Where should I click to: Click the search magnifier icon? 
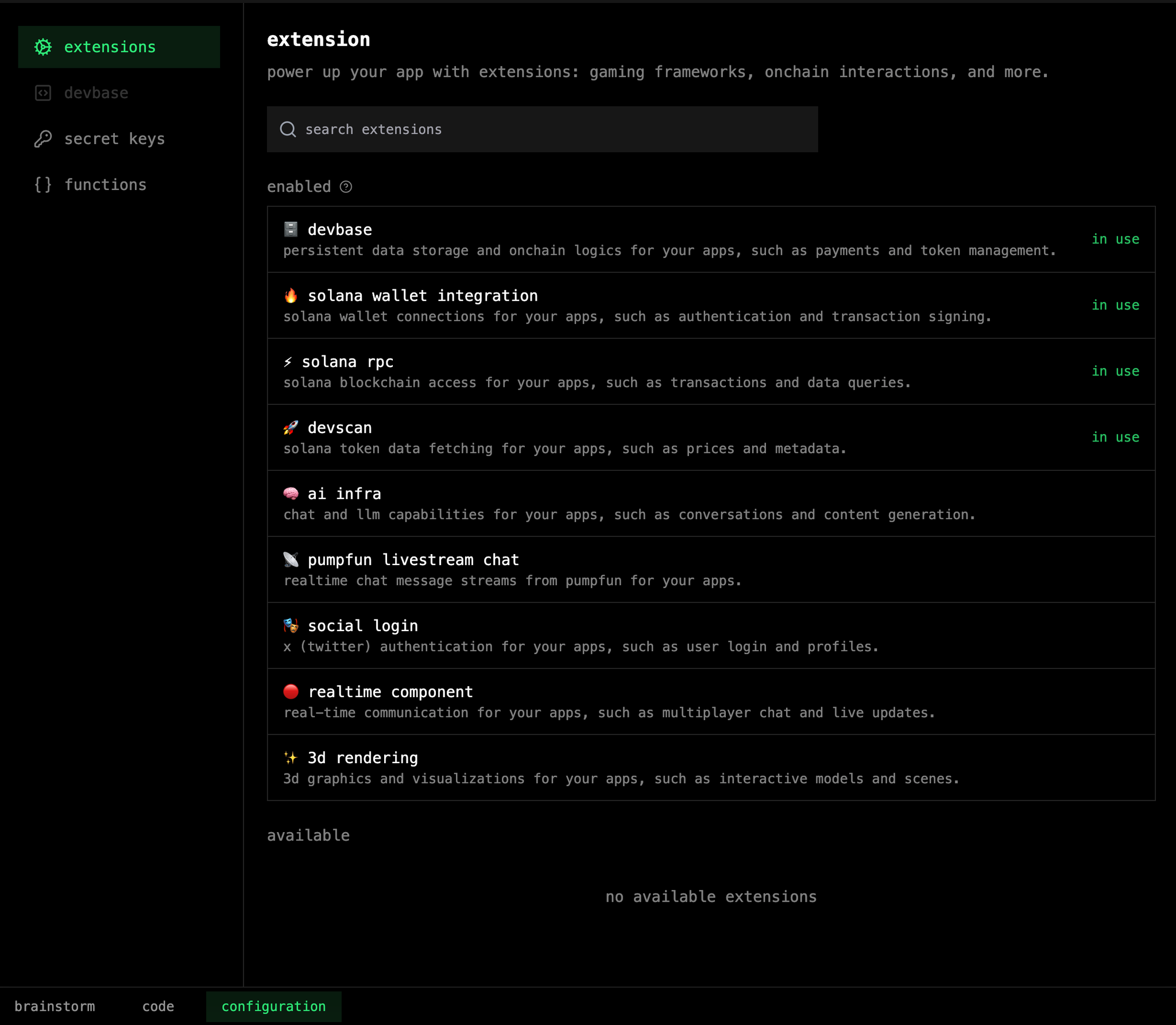[x=288, y=130]
